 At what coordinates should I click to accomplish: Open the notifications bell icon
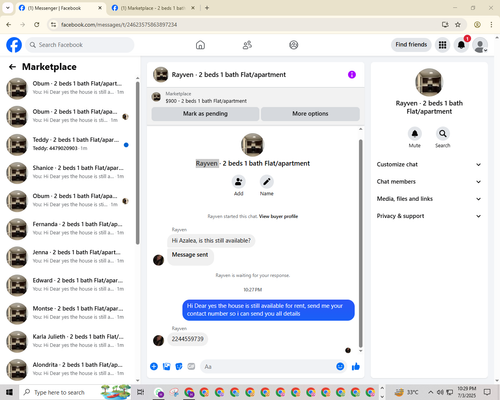(461, 45)
